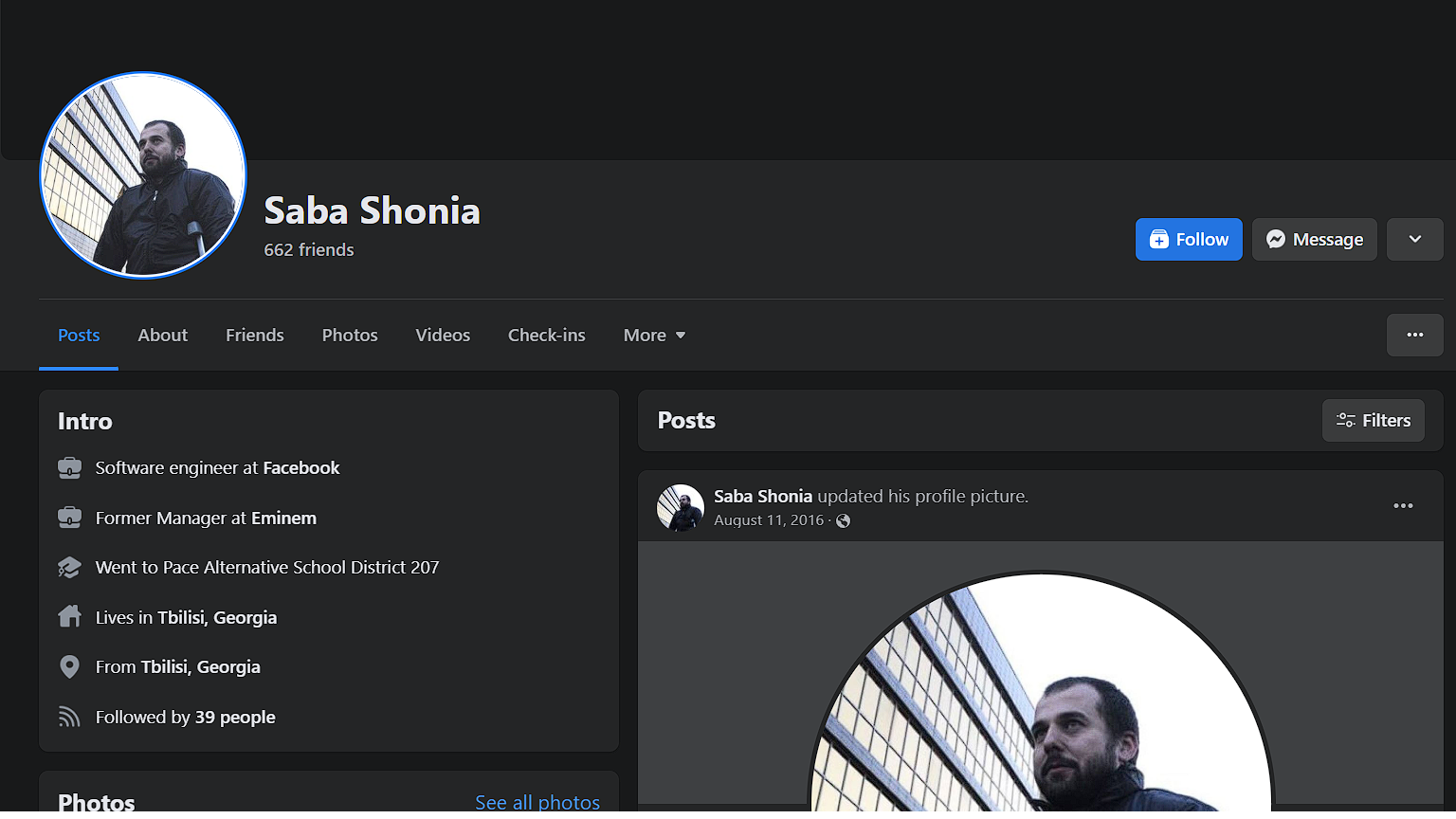The image size is (1456, 819).
Task: Click the 662 friends link
Action: click(x=309, y=250)
